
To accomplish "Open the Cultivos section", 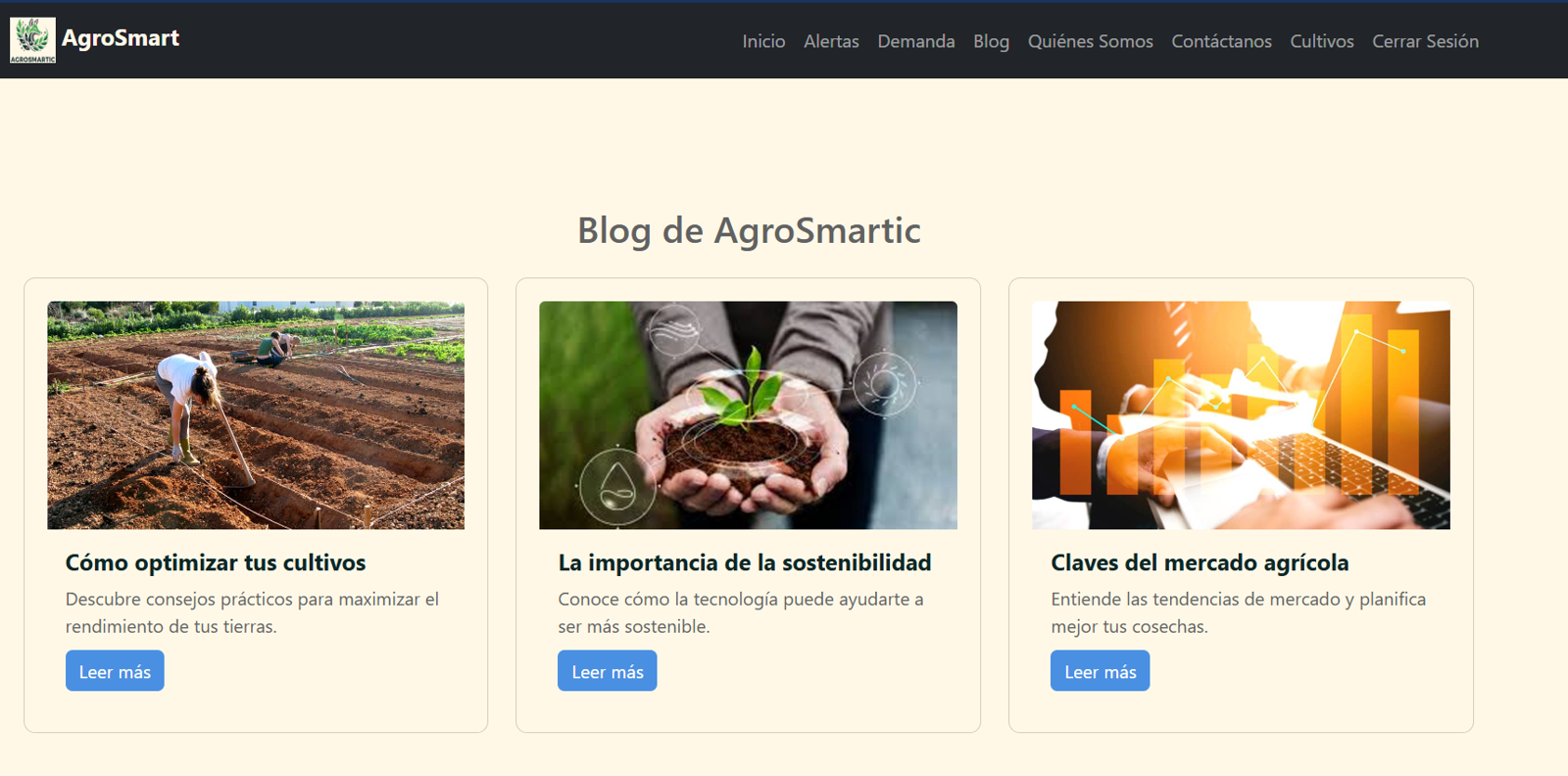I will pyautogui.click(x=1321, y=41).
